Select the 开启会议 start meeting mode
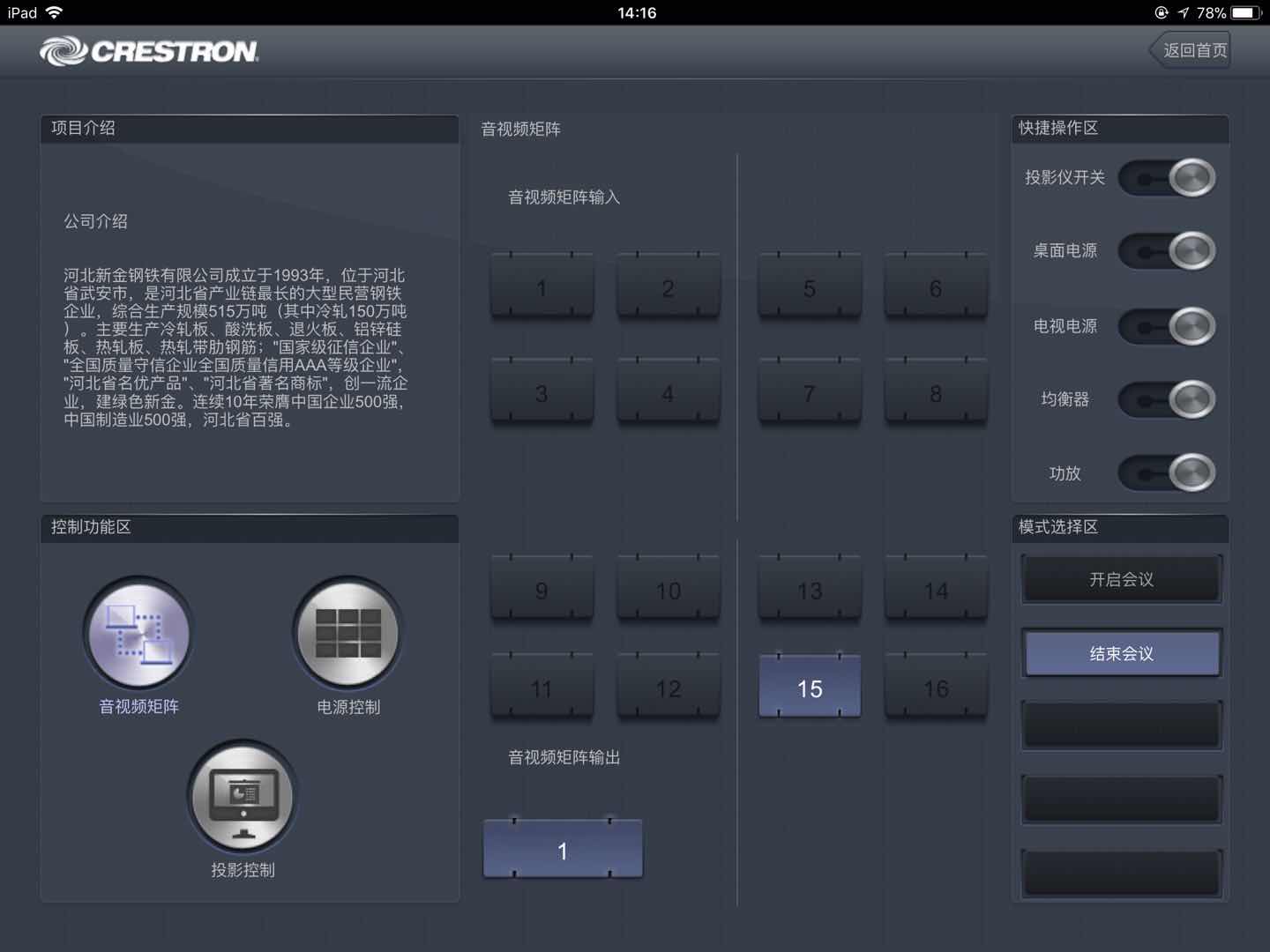Screen dimensions: 1270x952 (1121, 579)
